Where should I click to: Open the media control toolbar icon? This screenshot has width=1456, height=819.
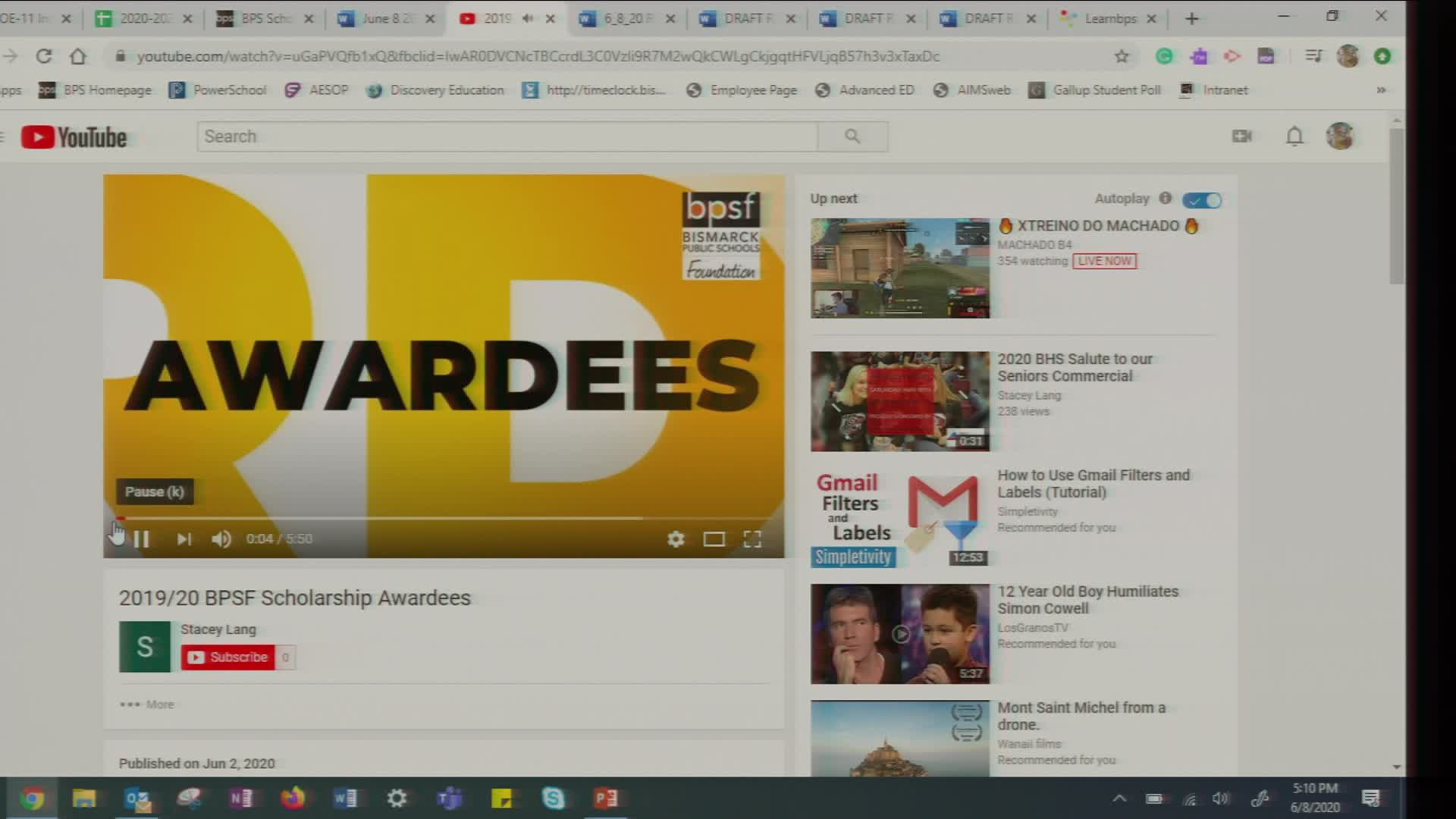1313,56
